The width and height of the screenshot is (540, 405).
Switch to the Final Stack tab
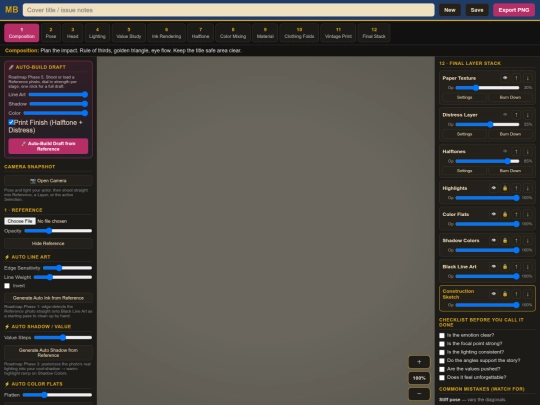(374, 33)
